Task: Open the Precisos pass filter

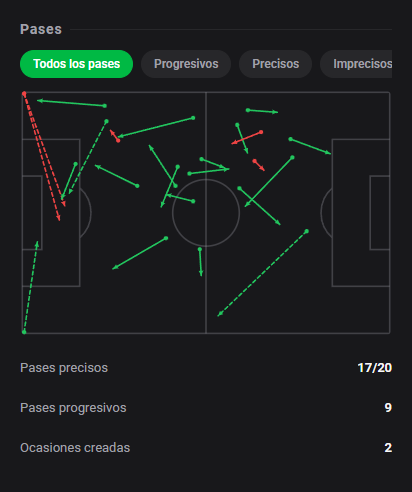Action: (275, 64)
